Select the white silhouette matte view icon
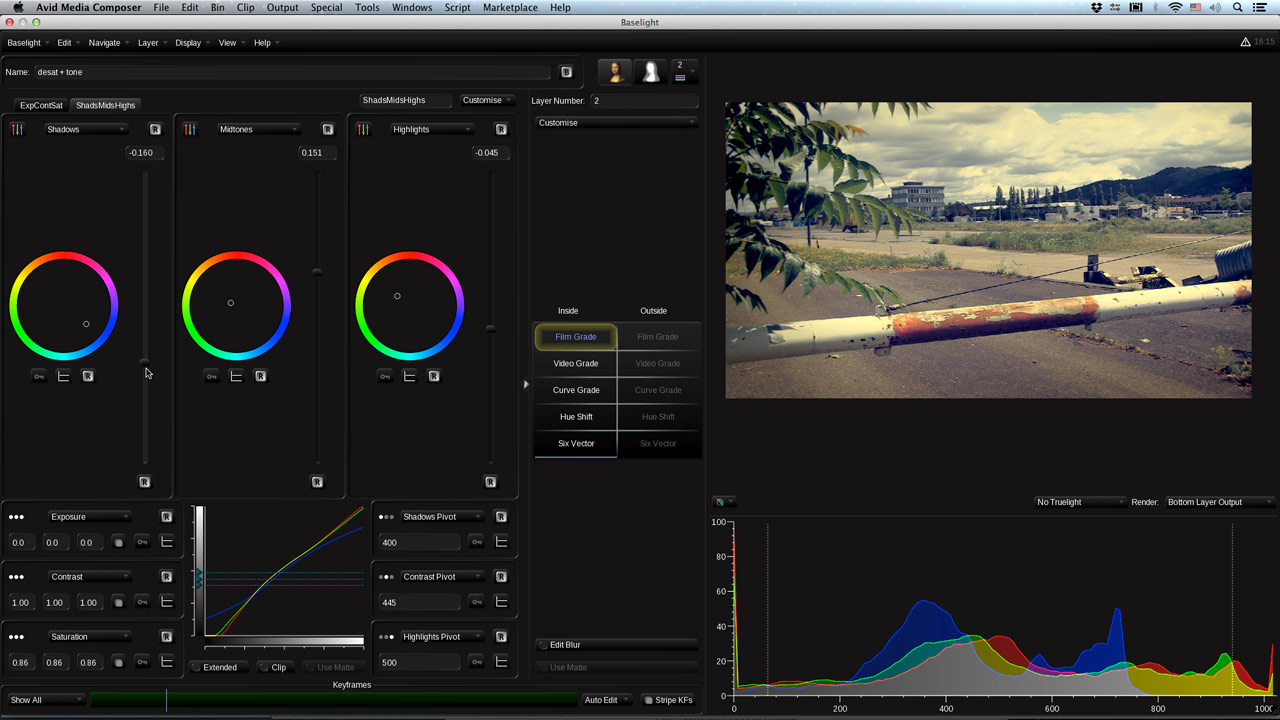This screenshot has width=1280, height=720. (650, 72)
